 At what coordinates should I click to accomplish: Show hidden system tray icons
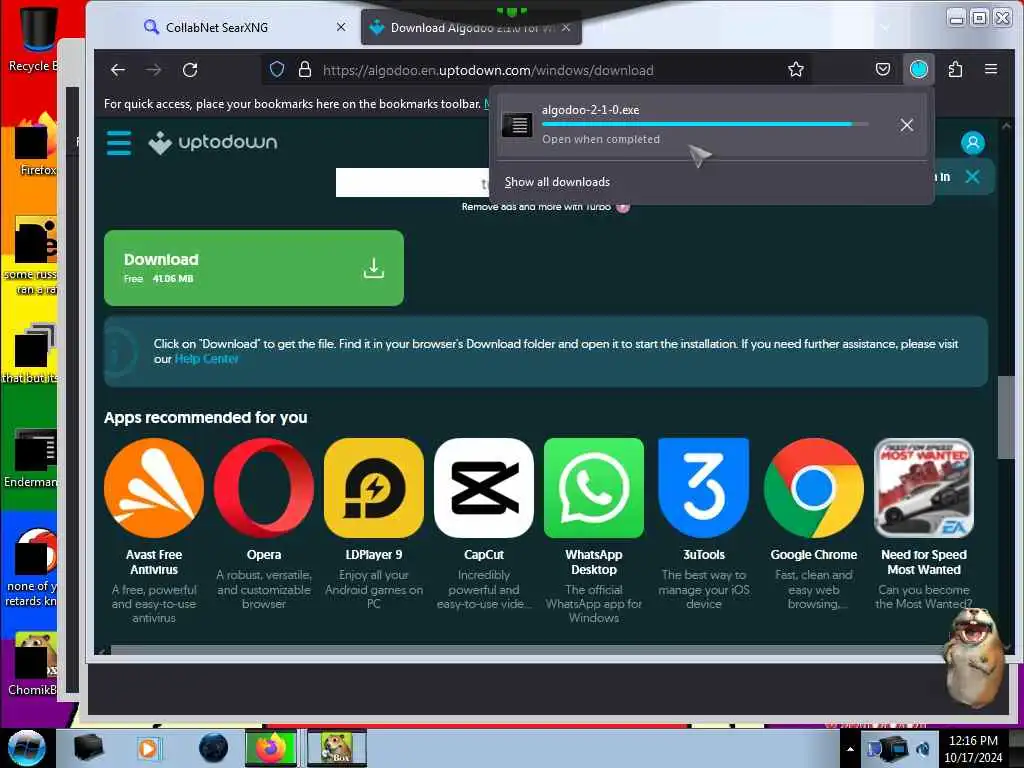pos(850,749)
